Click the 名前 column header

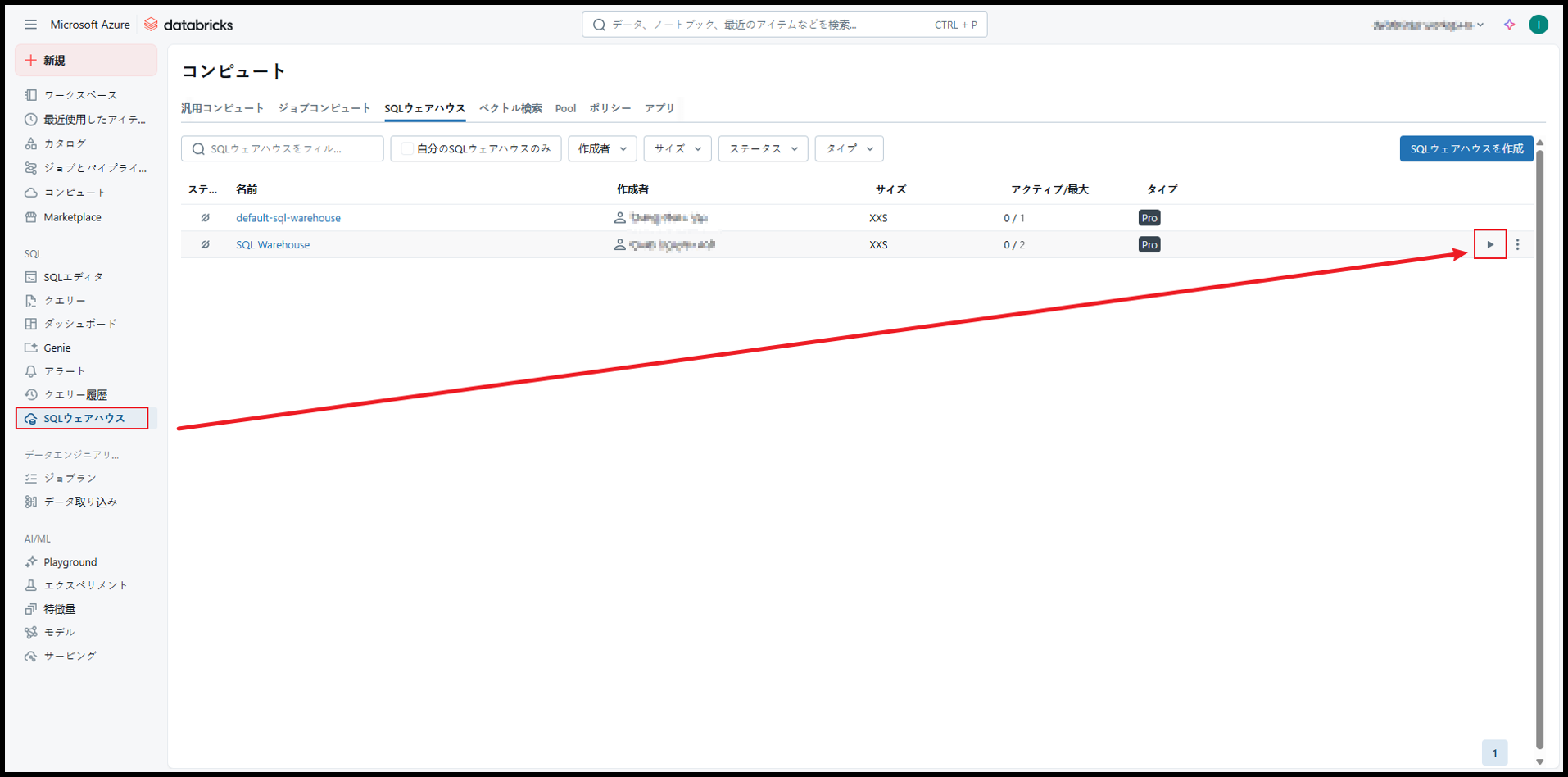click(247, 189)
